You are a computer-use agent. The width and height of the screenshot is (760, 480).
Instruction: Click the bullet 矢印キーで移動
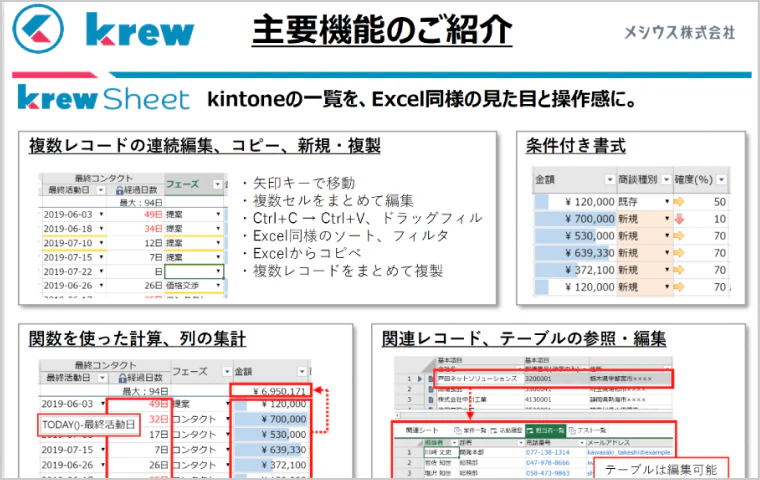(304, 183)
